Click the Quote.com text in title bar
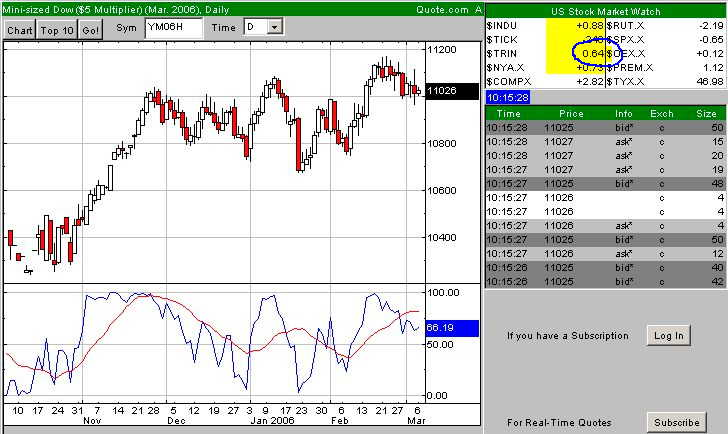The image size is (728, 434). (x=442, y=9)
